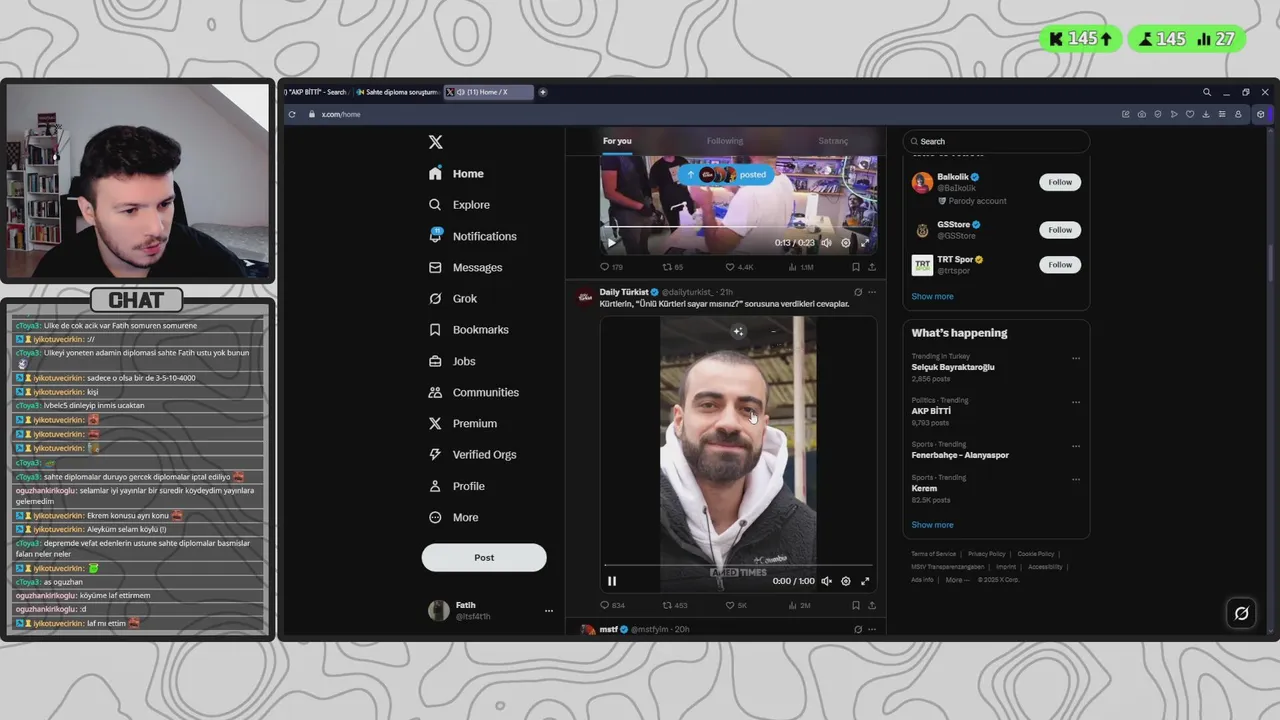Switch to "AKP BİTTİ" Search browser tab
1280x720 pixels.
tap(316, 92)
